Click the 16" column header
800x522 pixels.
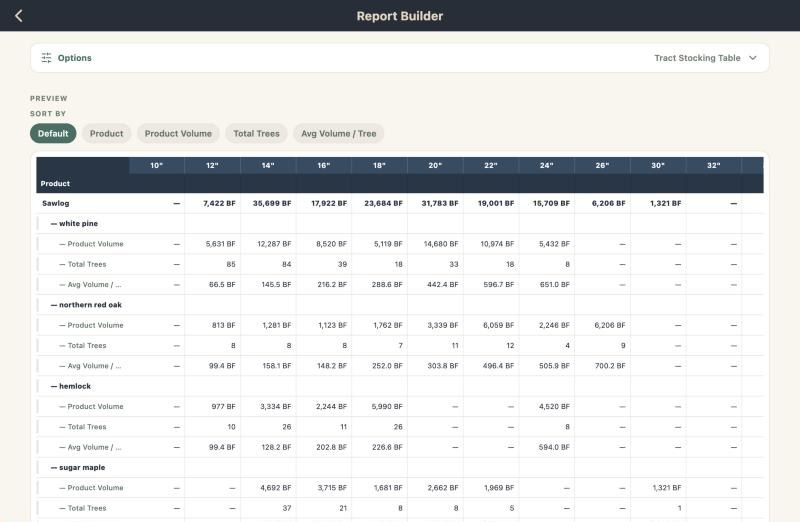pos(323,165)
